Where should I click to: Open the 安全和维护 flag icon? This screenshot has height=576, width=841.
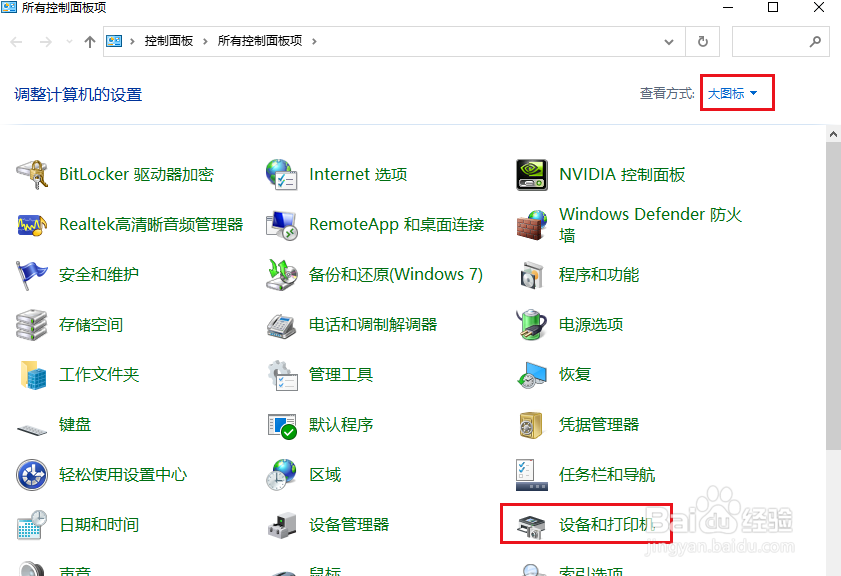tap(31, 275)
